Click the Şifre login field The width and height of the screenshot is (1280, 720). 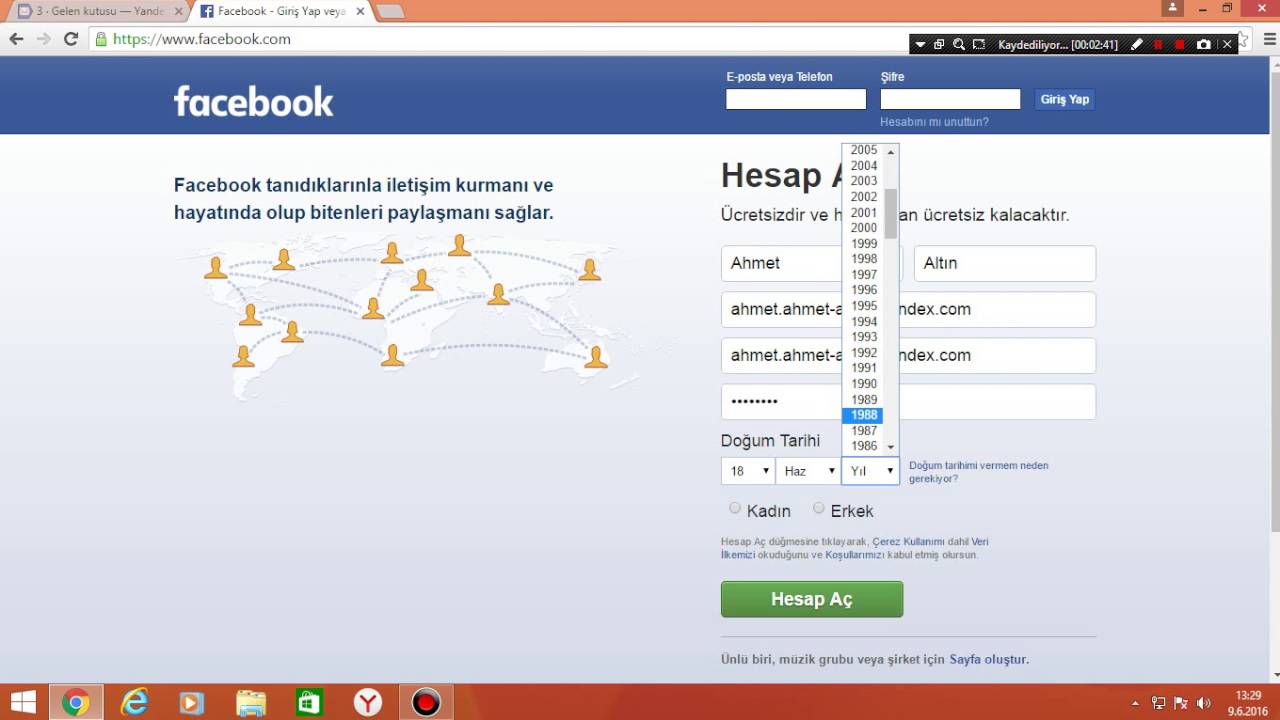[950, 99]
